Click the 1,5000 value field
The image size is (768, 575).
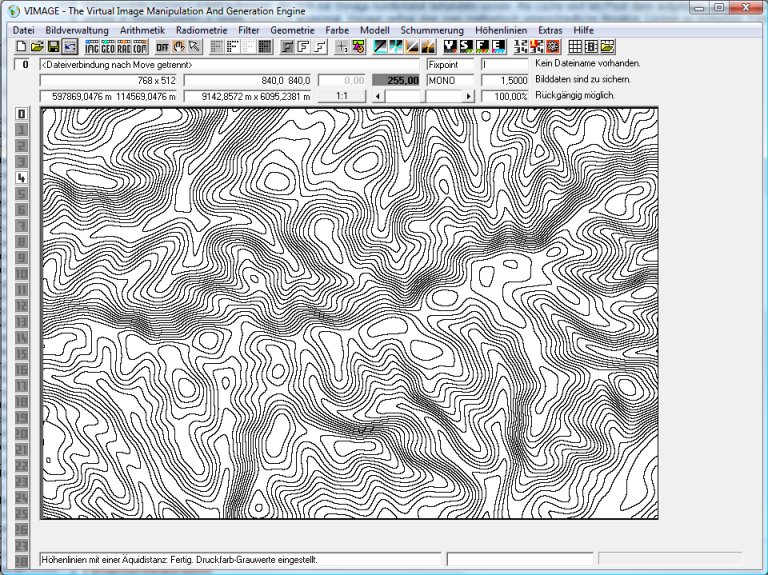point(505,80)
